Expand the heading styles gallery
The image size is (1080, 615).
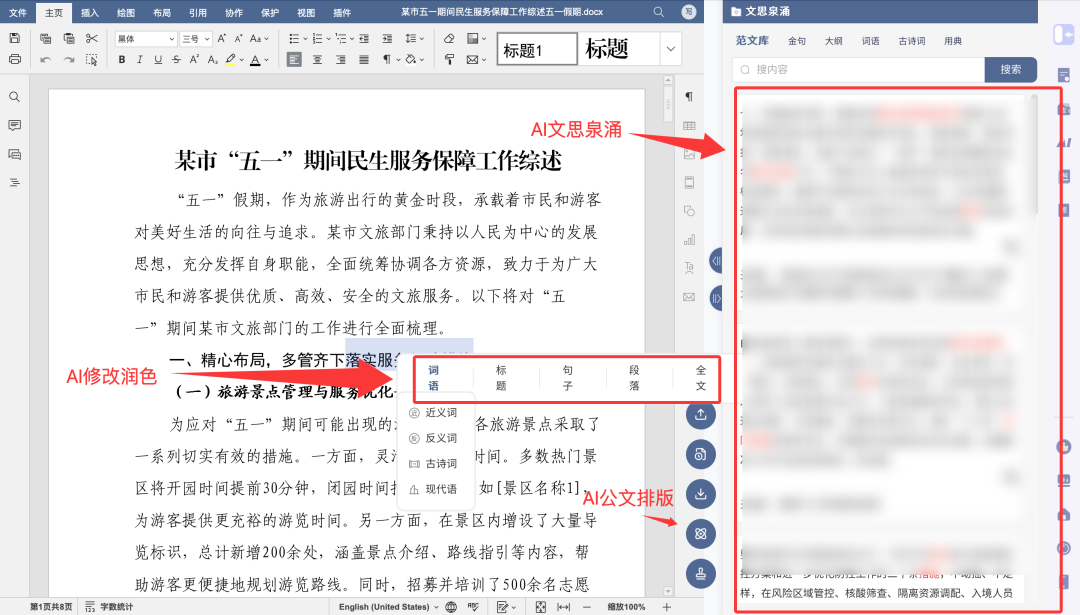tap(670, 48)
